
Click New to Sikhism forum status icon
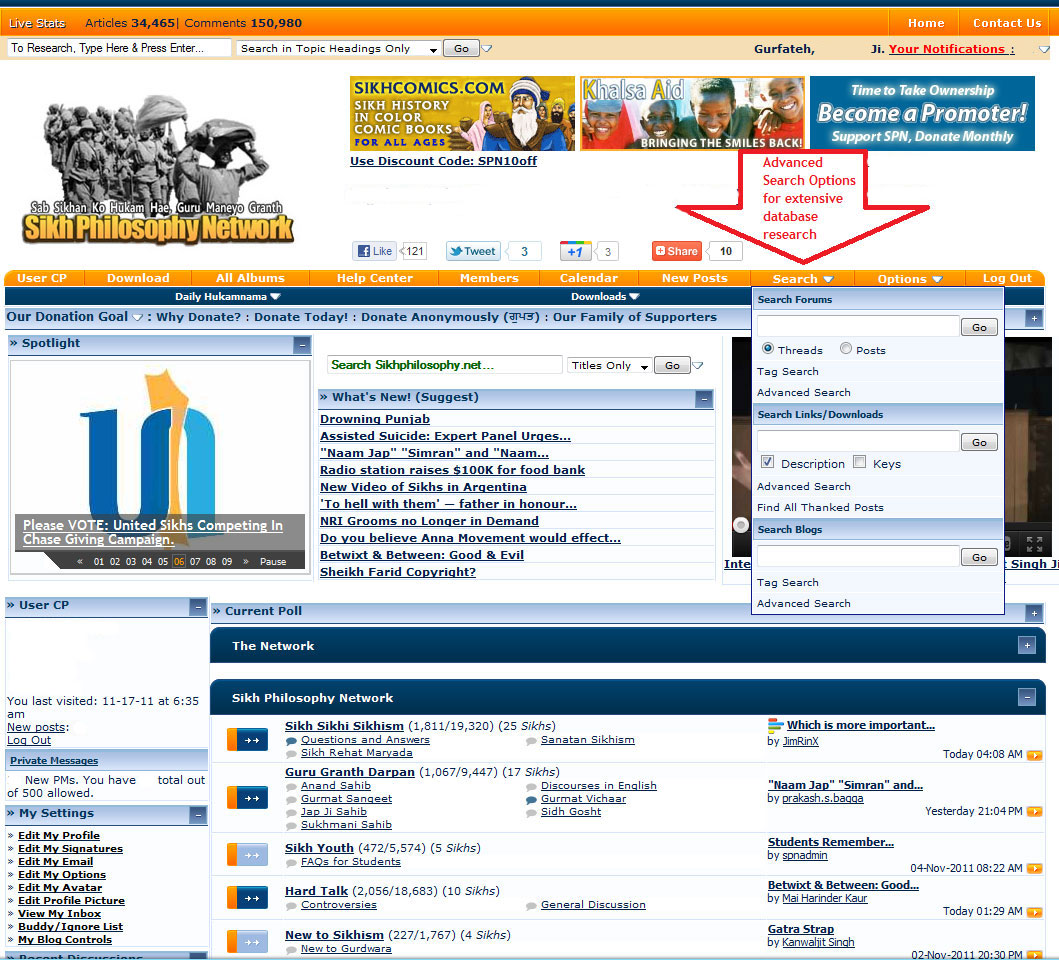tap(247, 941)
